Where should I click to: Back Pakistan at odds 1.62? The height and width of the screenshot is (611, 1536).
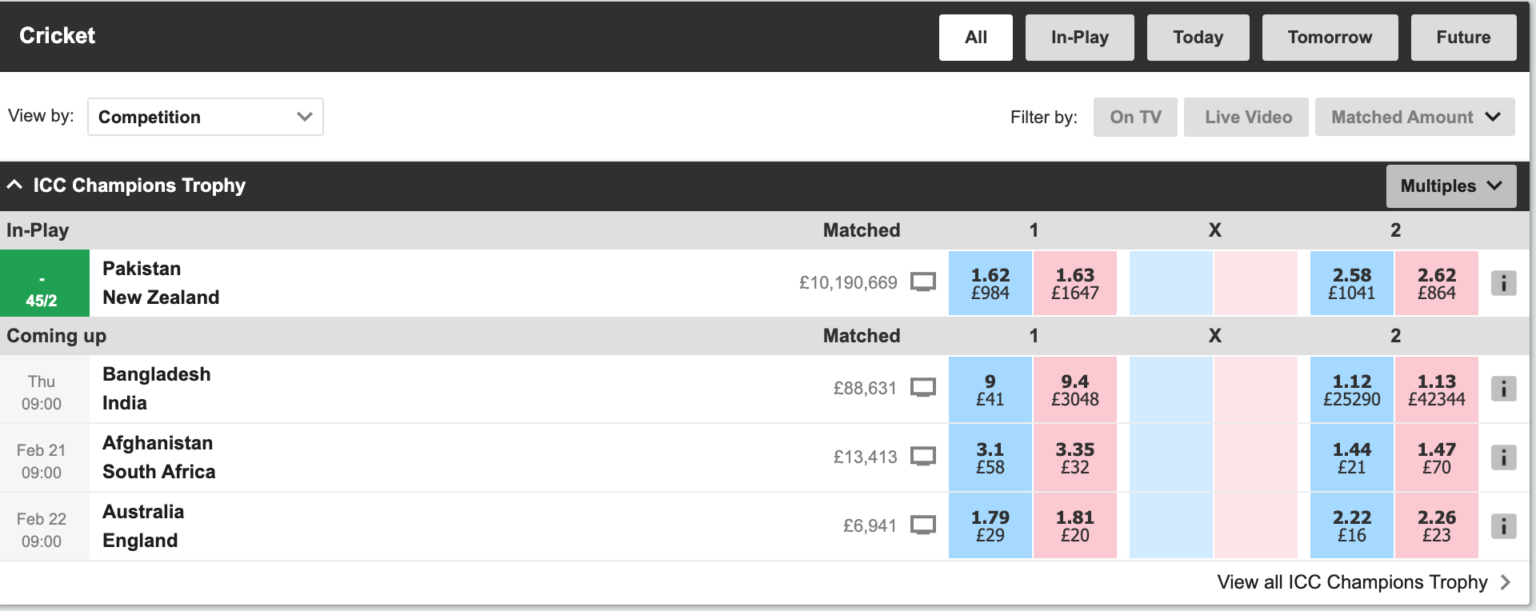click(990, 283)
